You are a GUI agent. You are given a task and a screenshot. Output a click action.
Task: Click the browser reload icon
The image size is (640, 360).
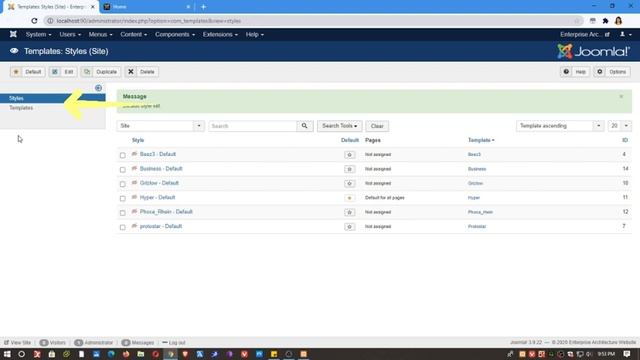[x=34, y=21]
